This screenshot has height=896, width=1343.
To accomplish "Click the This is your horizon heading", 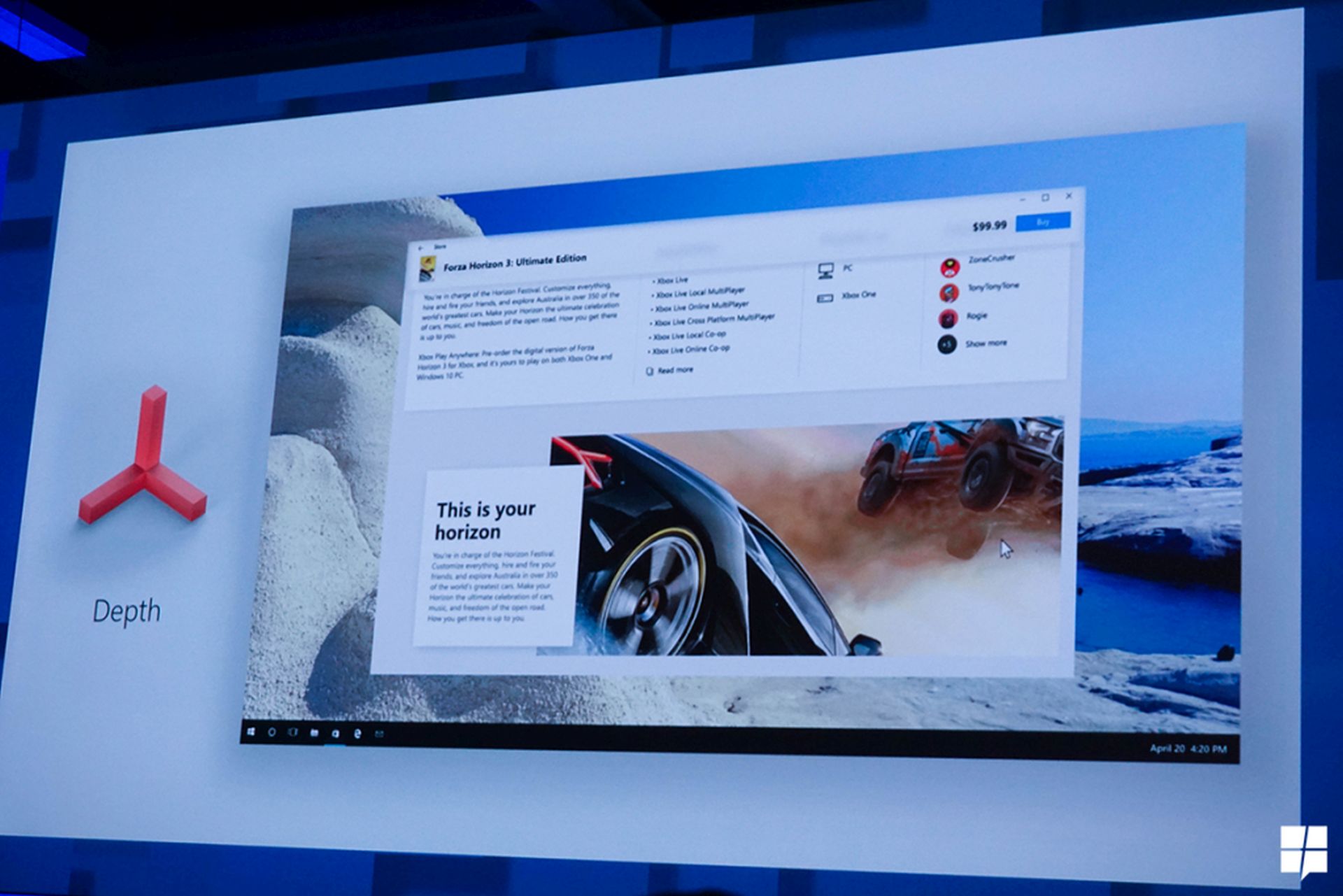I will tap(485, 520).
